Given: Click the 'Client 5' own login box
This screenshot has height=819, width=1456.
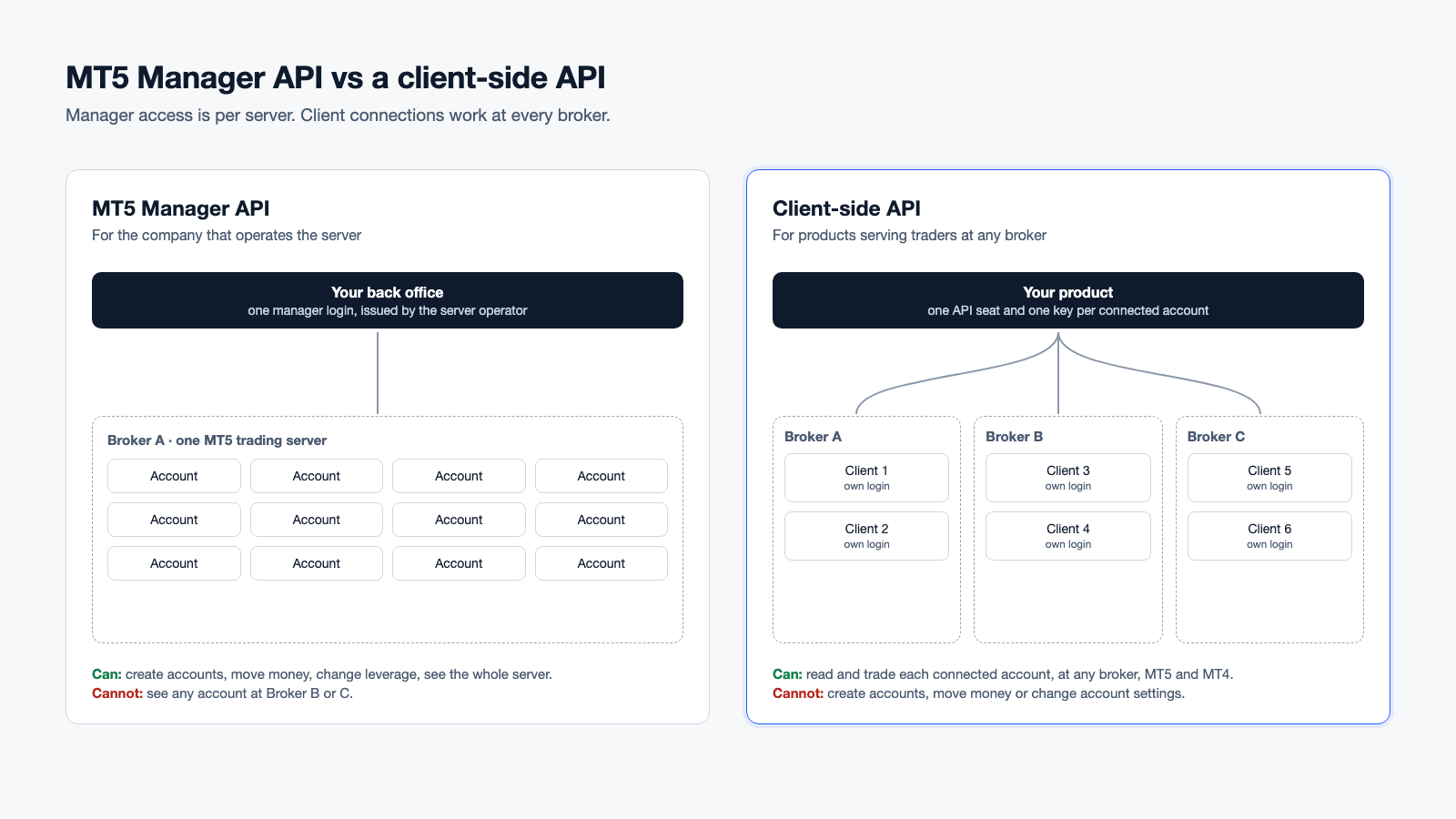Looking at the screenshot, I should [1269, 478].
